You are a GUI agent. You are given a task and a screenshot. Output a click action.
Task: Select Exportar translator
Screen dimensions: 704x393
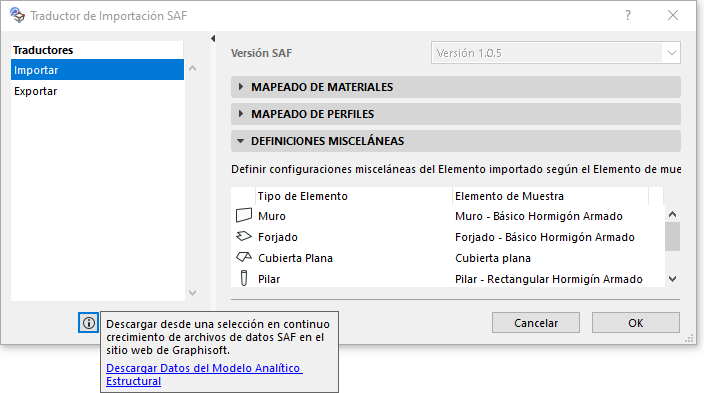[x=97, y=91]
